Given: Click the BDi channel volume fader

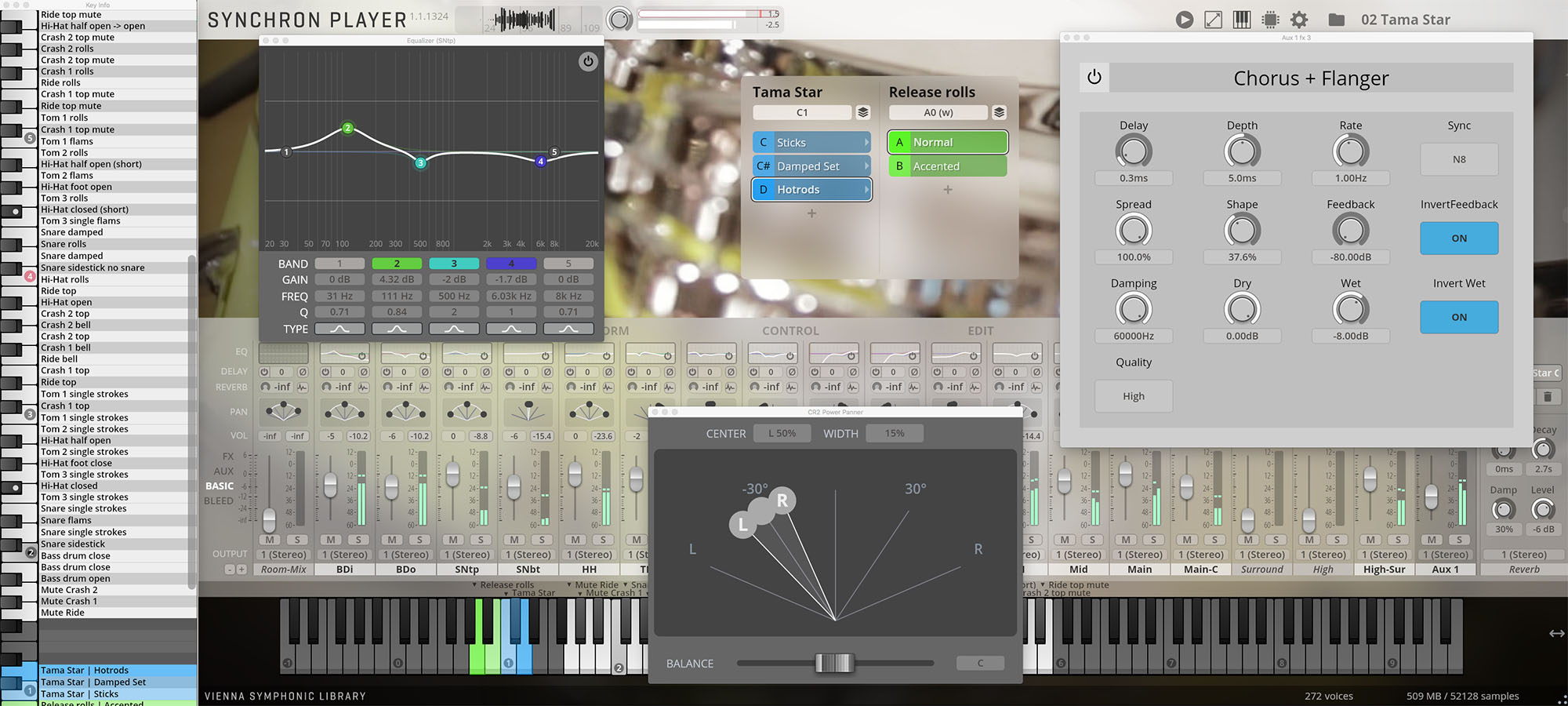Looking at the screenshot, I should click(x=331, y=486).
